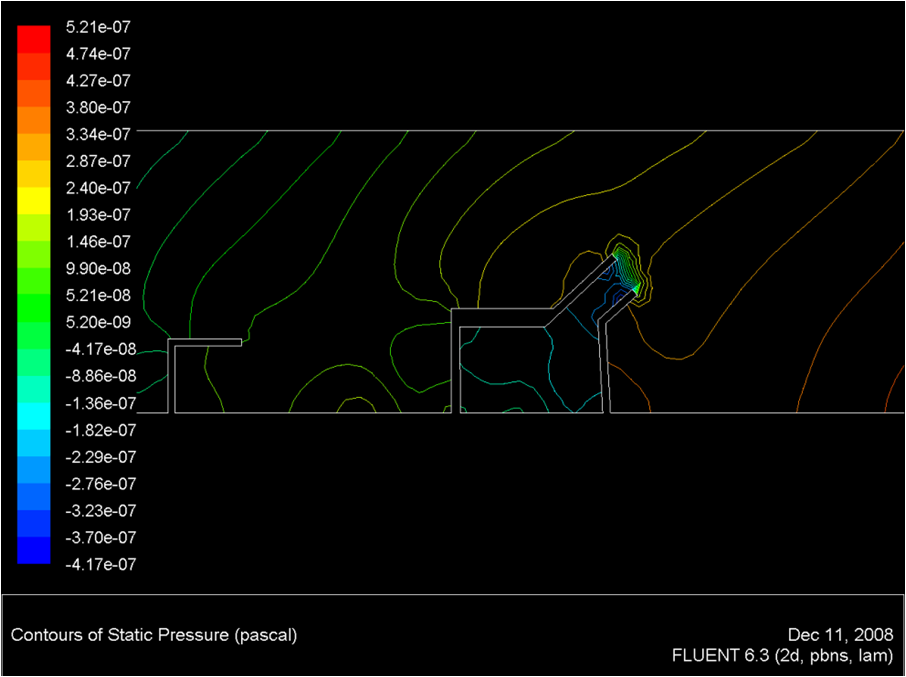Click the 2.87e-07 legend label
Screen dimensions: 906x677
click(x=98, y=161)
